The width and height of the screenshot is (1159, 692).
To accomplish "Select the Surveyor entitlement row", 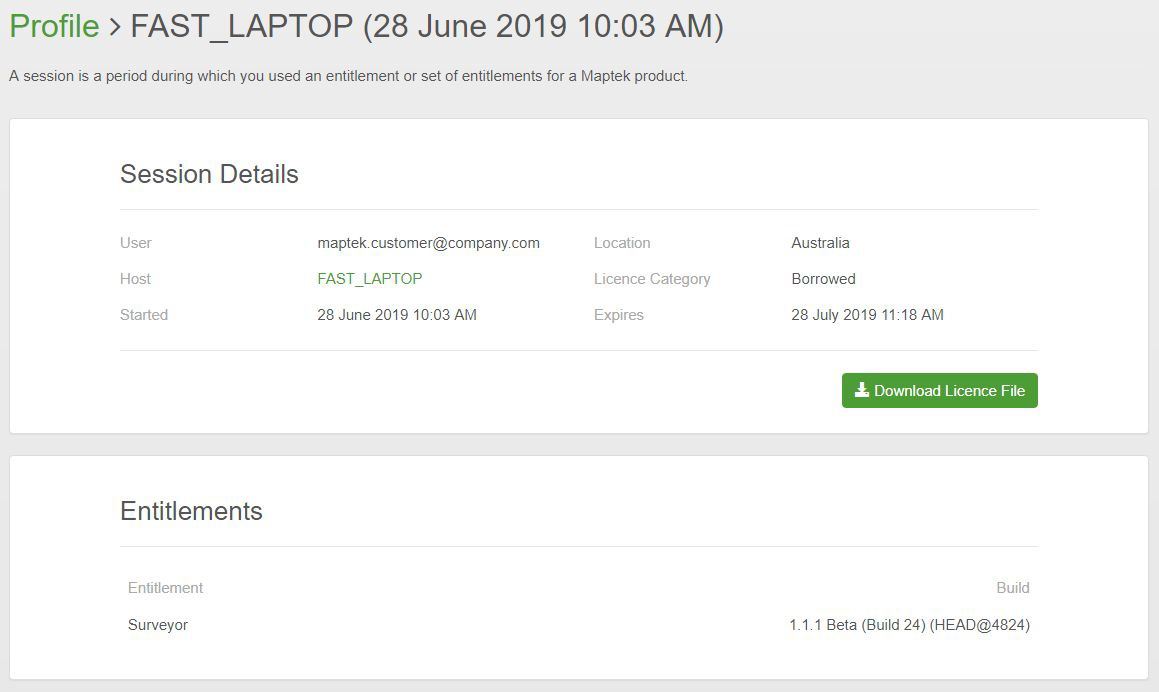I will (x=158, y=625).
